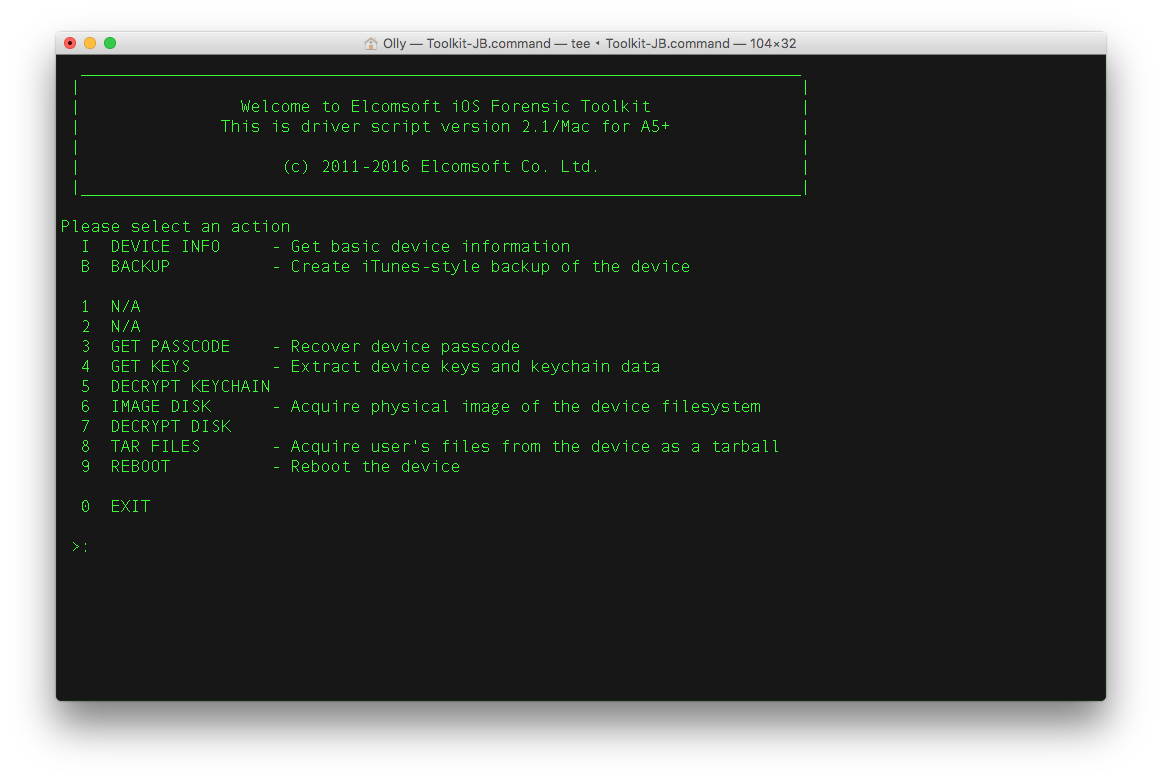Screen dimensions: 1162x781
Task: Minimize the terminal using yellow button
Action: tap(90, 43)
